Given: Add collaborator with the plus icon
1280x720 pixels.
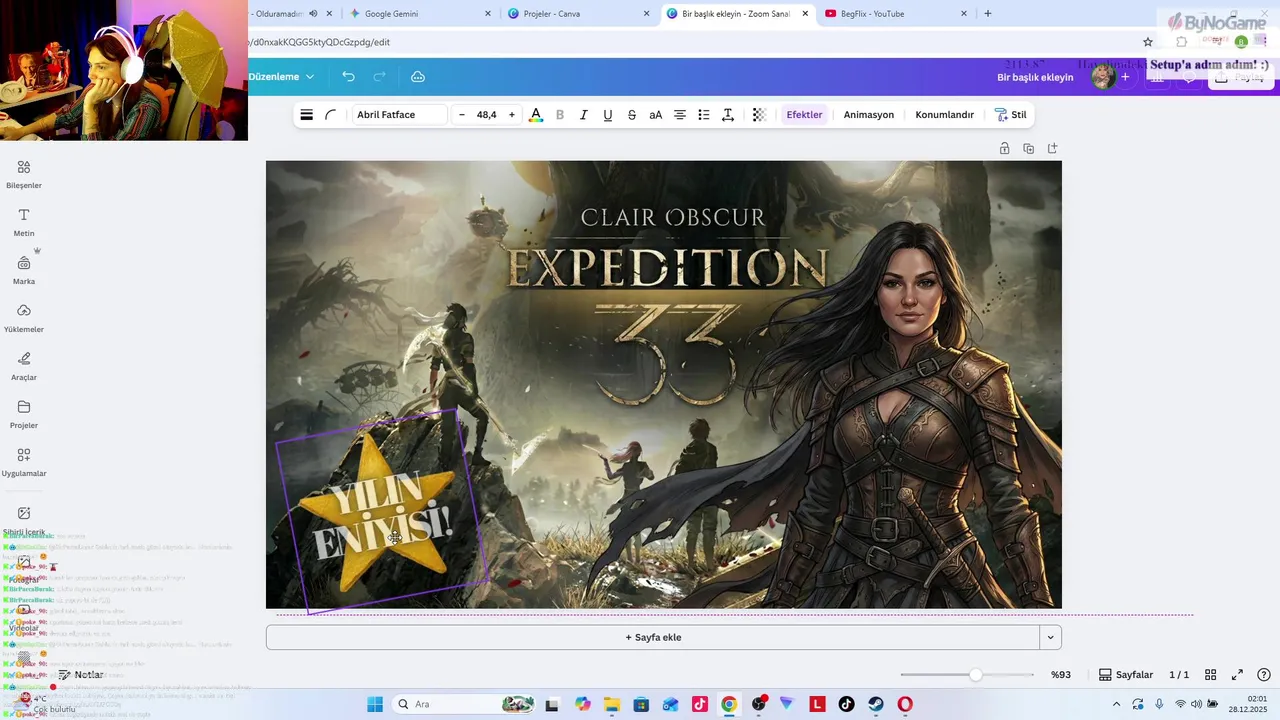Looking at the screenshot, I should coord(1125,77).
